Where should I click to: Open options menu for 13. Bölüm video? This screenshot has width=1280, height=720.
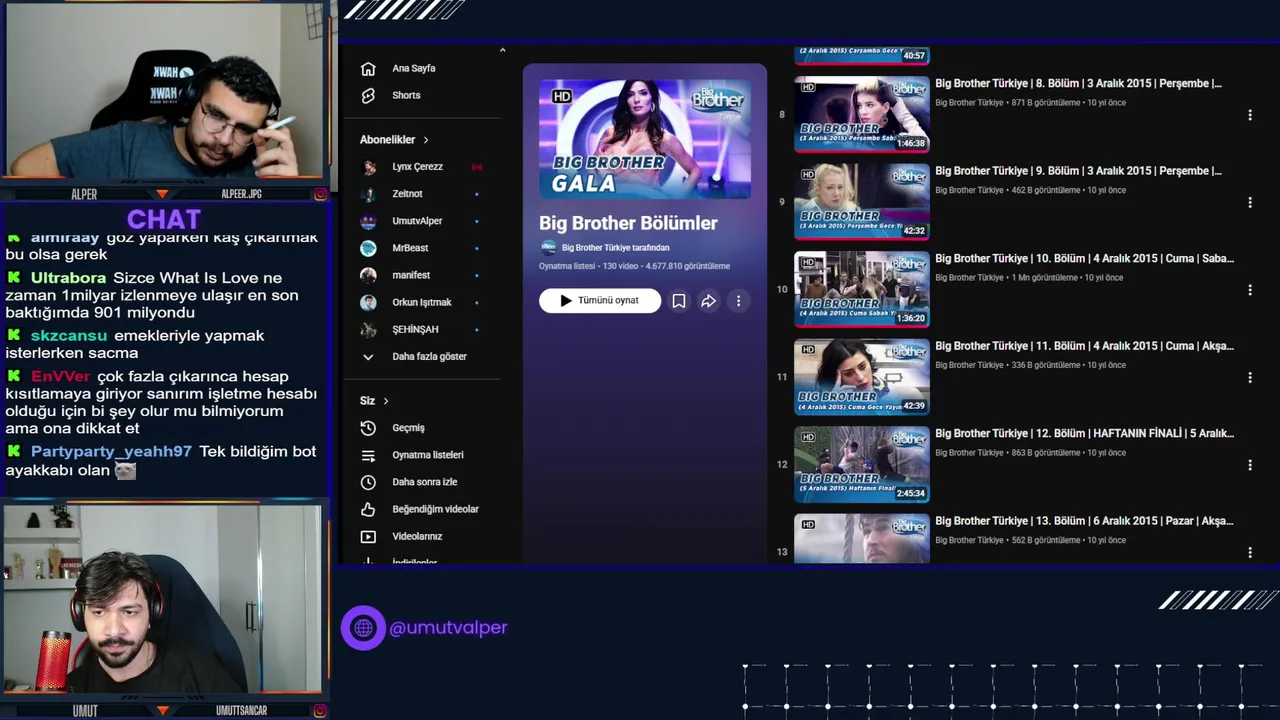coord(1249,552)
